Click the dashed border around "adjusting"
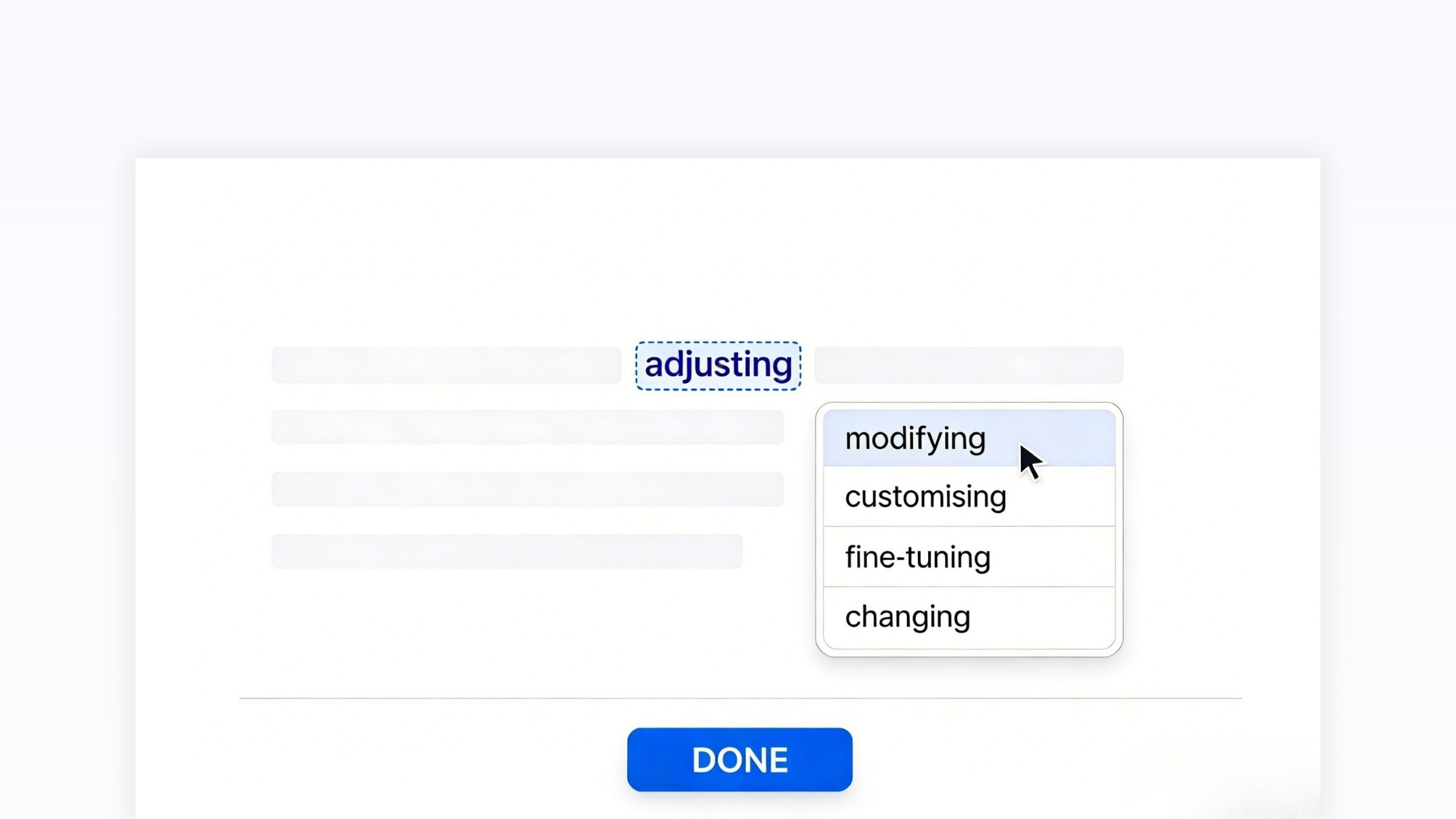 point(718,343)
